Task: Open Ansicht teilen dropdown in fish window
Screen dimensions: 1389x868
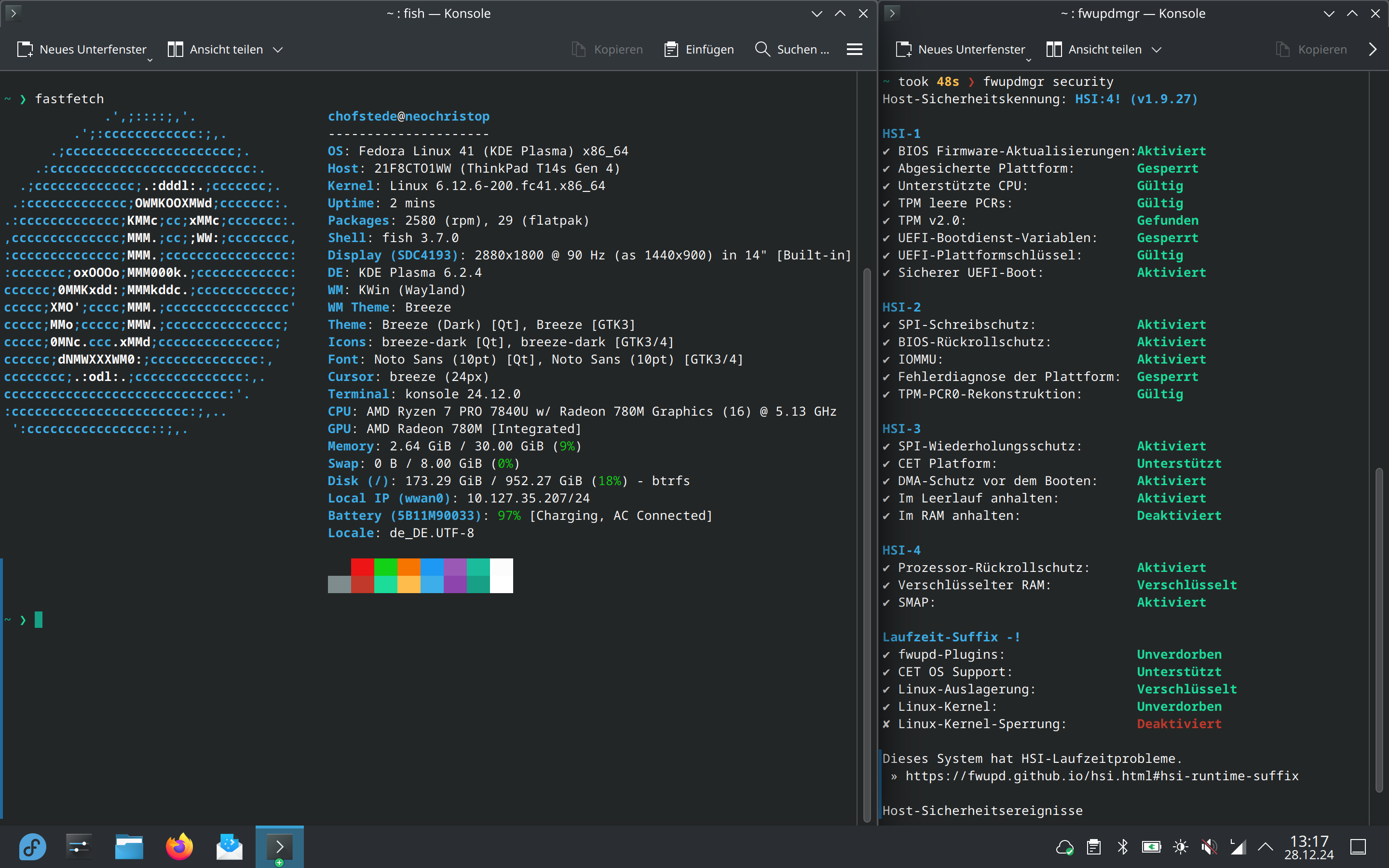Action: (x=278, y=50)
